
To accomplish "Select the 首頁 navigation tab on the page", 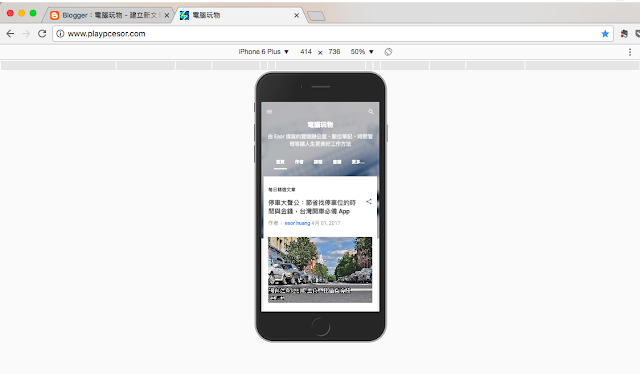I will coord(280,162).
